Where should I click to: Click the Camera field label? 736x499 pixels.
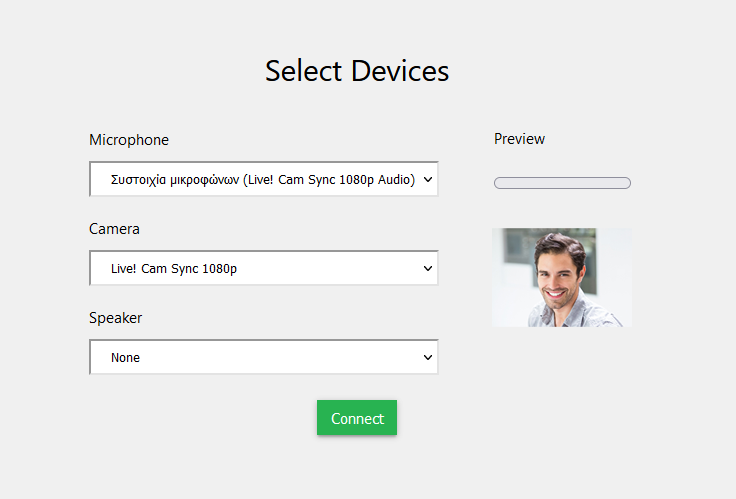(115, 229)
